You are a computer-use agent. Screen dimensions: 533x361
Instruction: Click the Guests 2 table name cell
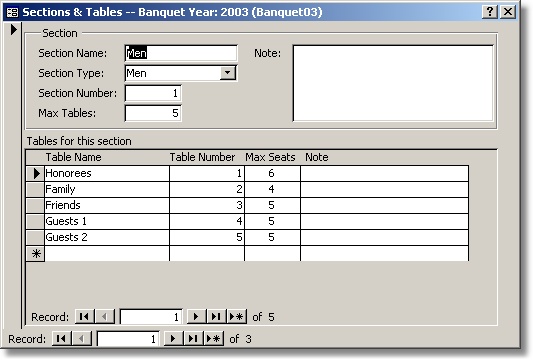pos(107,237)
